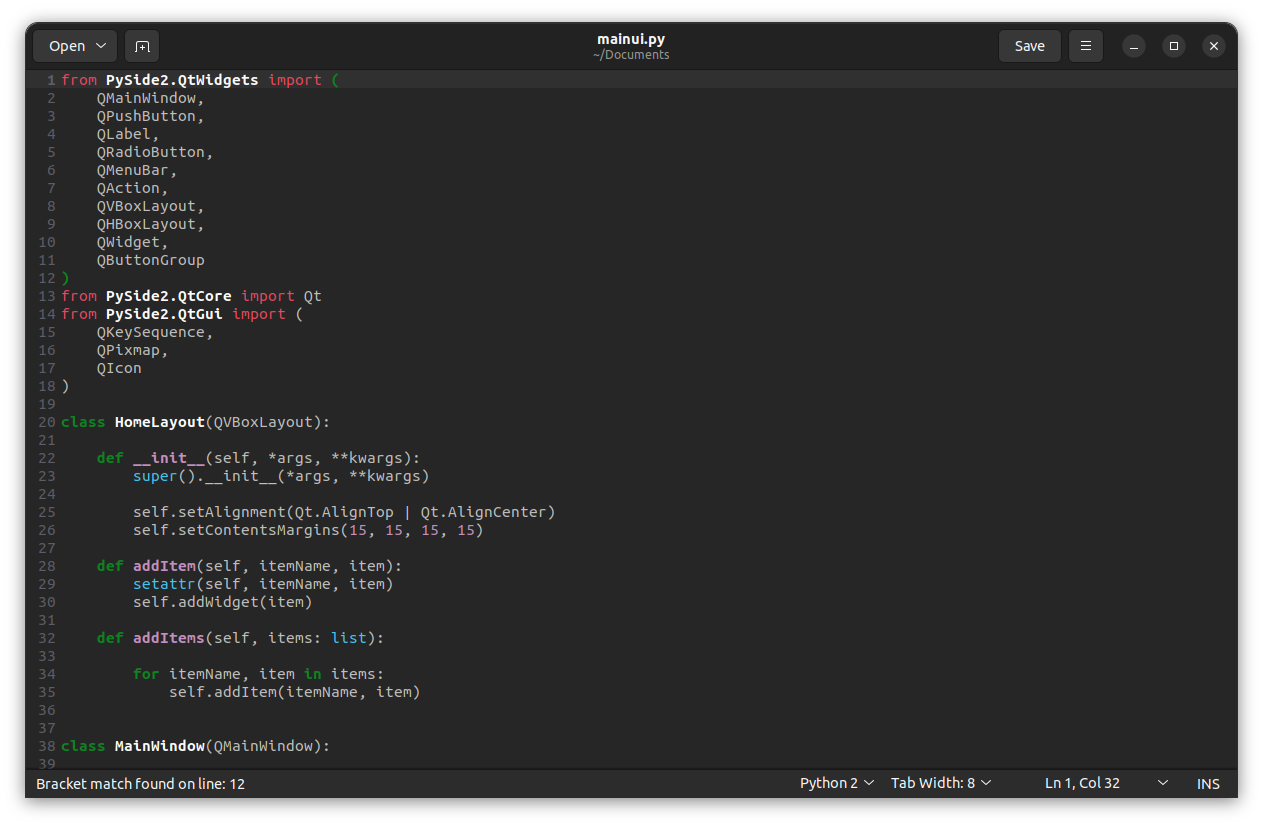This screenshot has width=1263, height=826.
Task: Toggle the INS insert mode indicator
Action: [1208, 783]
